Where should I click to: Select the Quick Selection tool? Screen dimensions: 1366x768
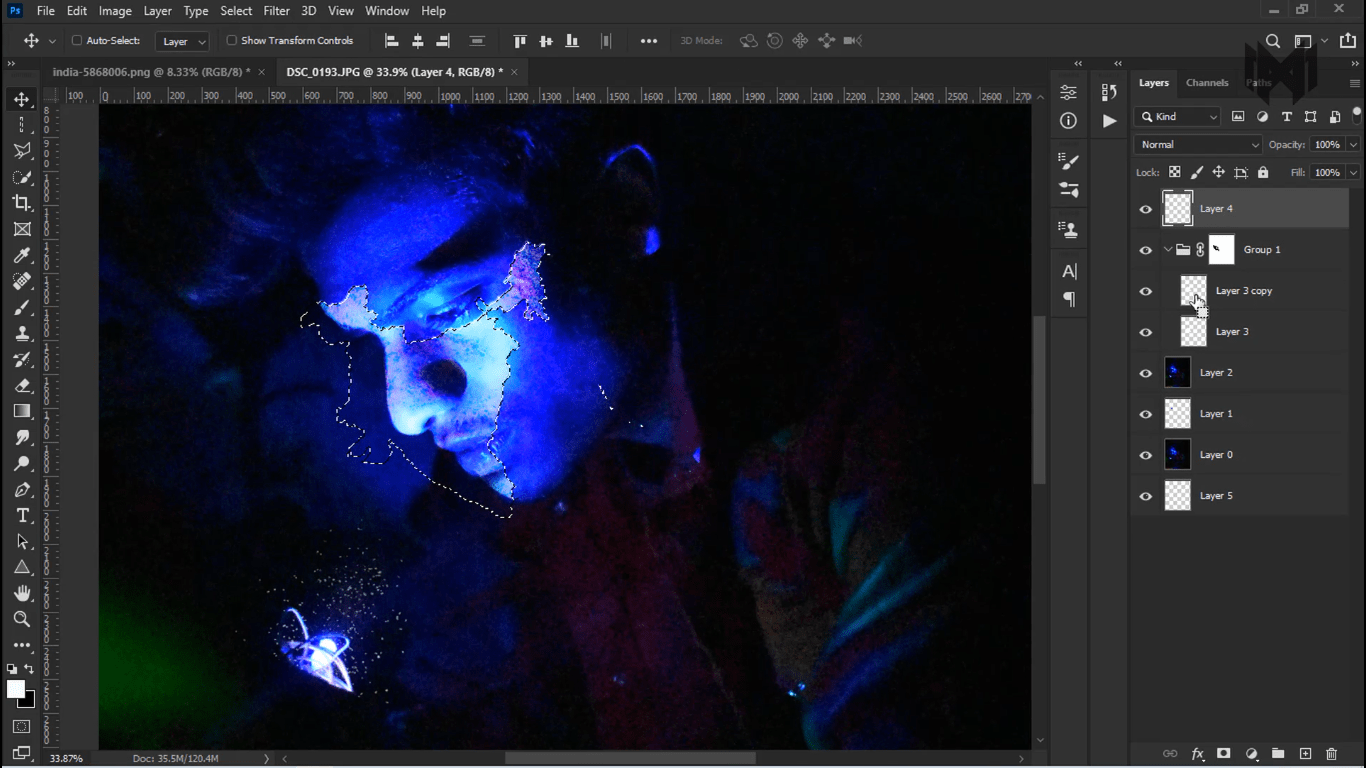(22, 177)
